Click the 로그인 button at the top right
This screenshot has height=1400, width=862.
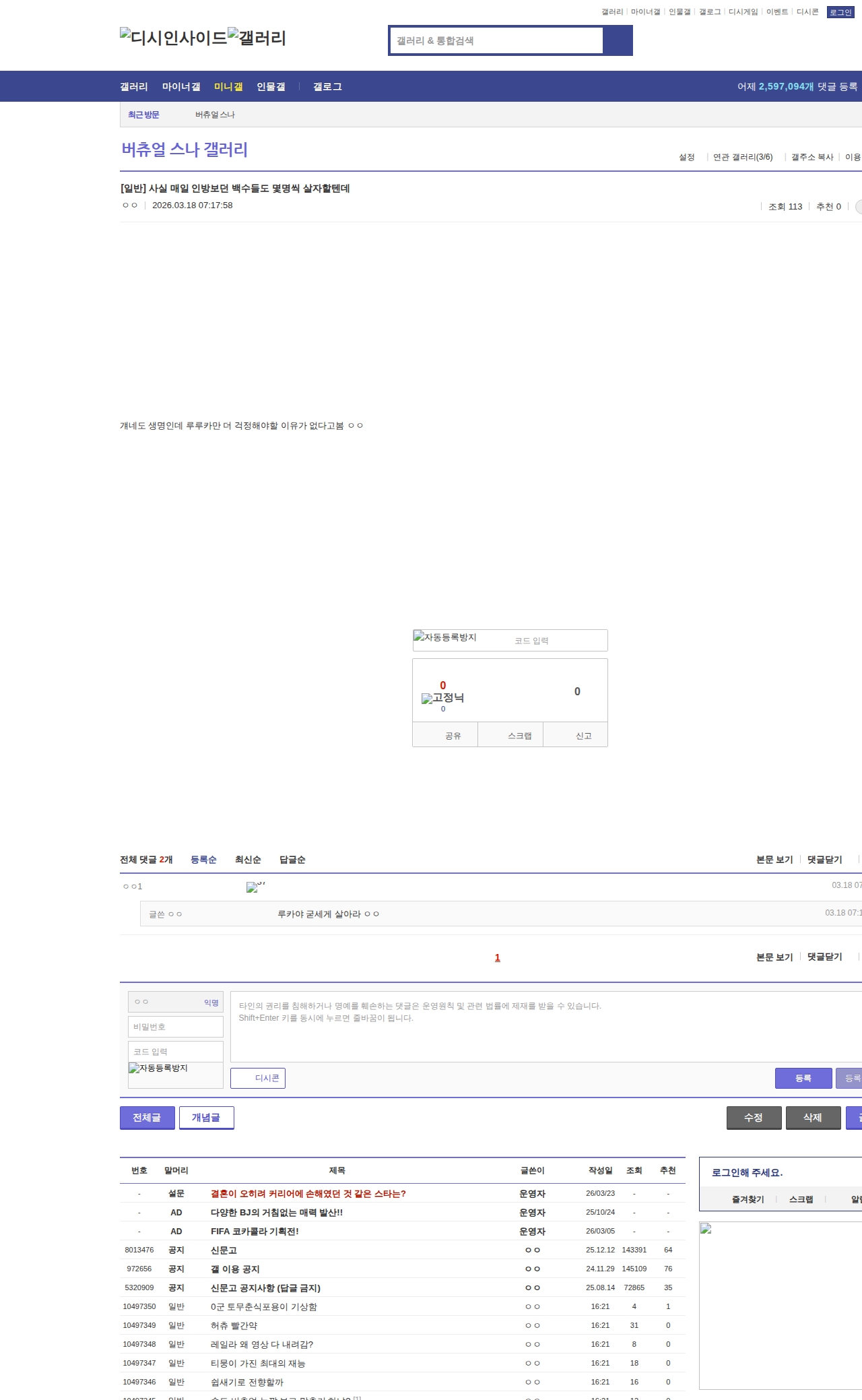pos(840,12)
